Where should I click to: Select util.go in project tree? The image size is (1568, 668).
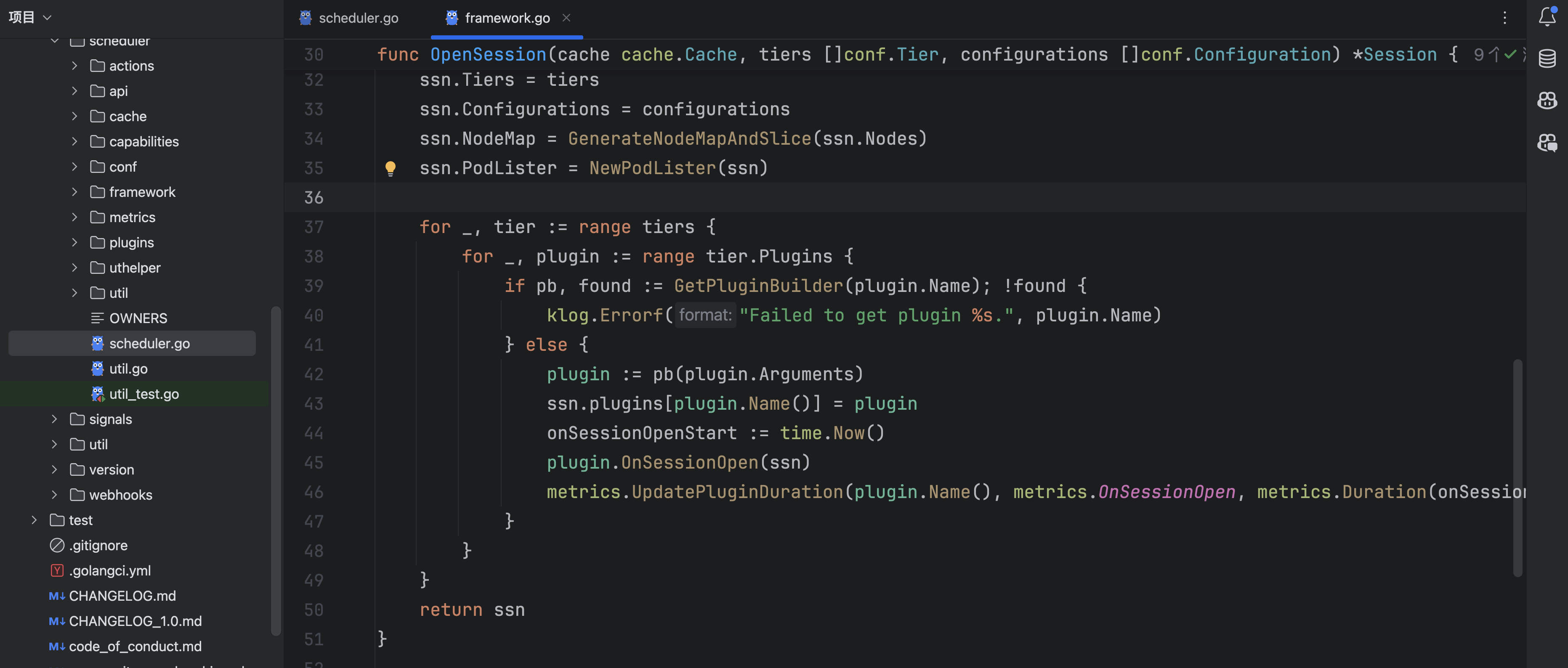click(128, 368)
